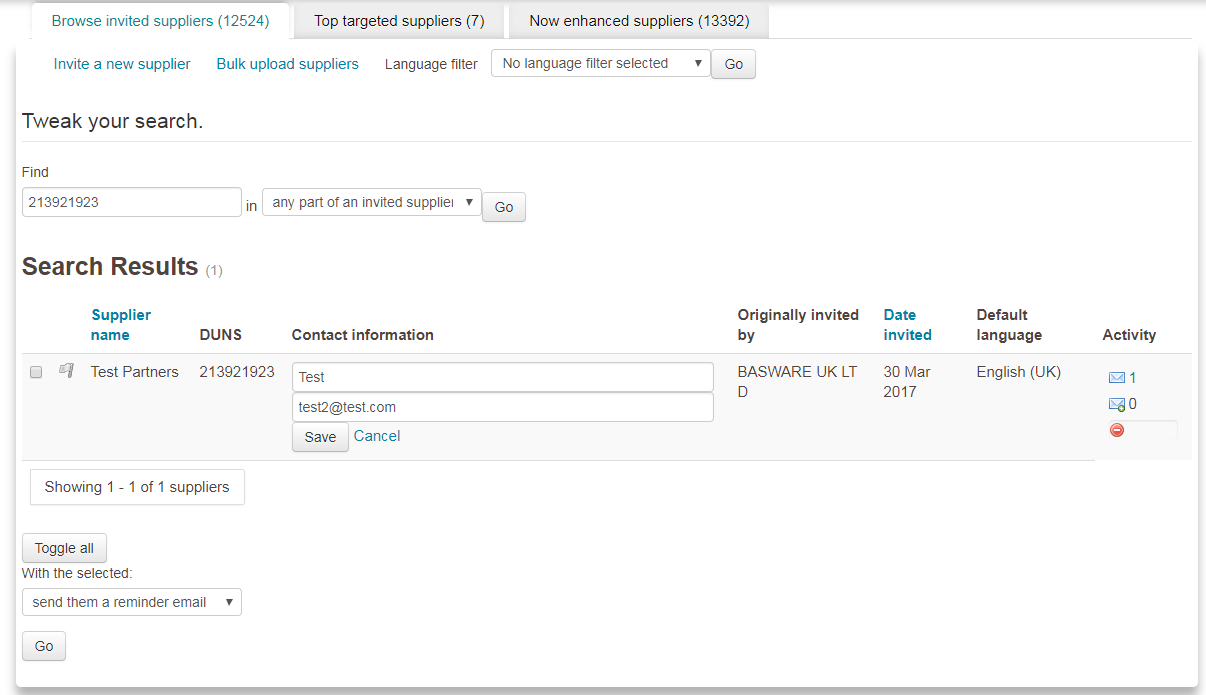This screenshot has width=1206, height=695.
Task: Open the language filter dropdown
Action: [x=600, y=62]
